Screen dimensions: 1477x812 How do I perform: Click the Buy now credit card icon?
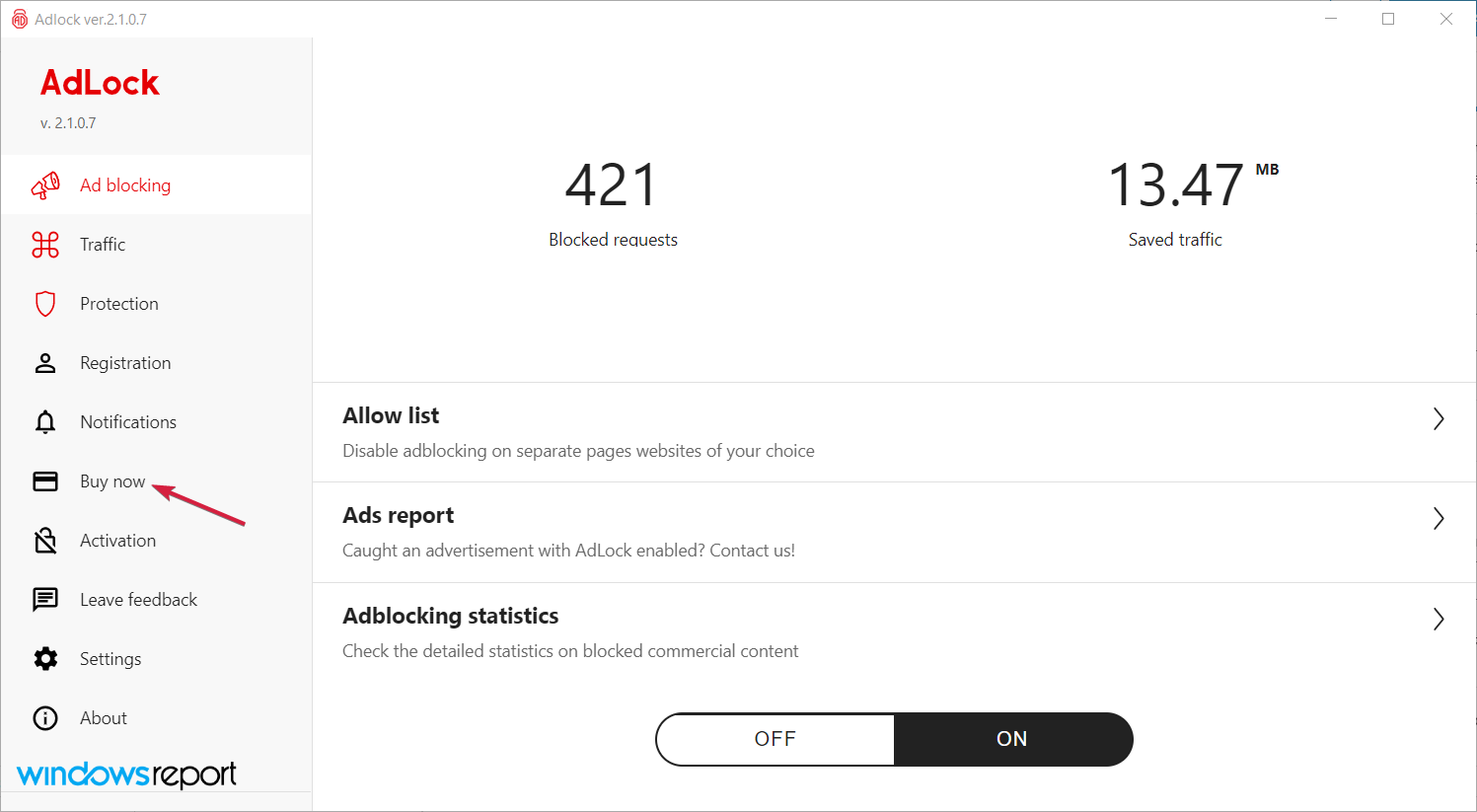pos(45,481)
